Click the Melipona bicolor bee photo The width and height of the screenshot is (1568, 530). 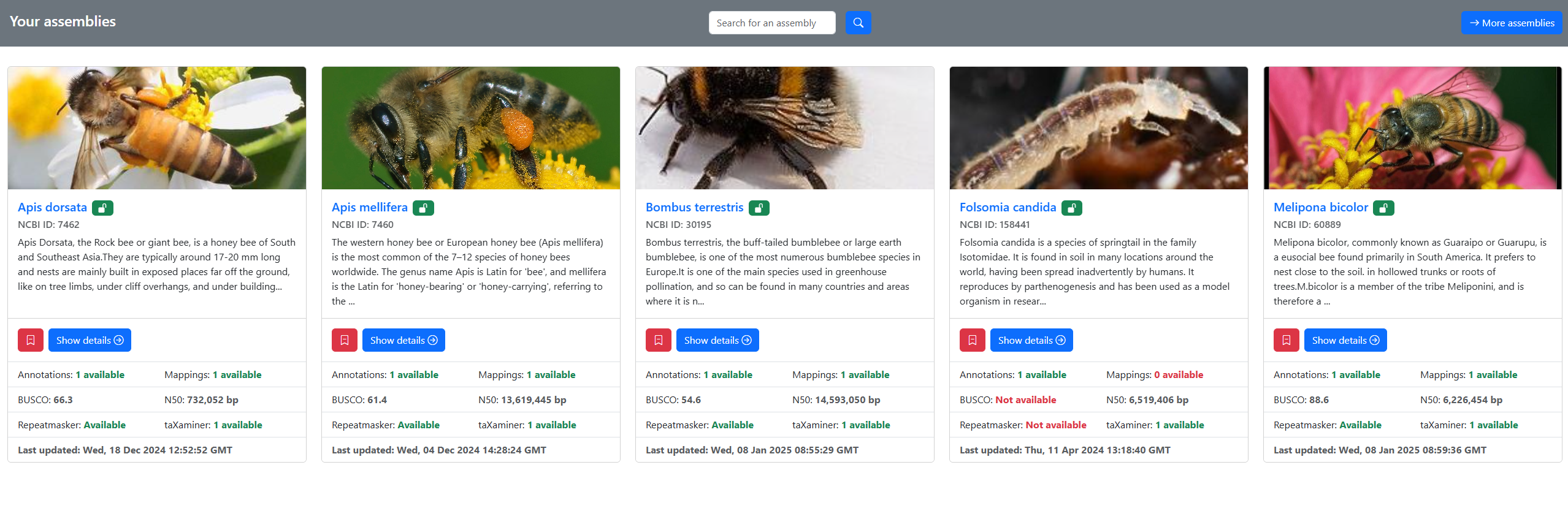coord(1412,128)
